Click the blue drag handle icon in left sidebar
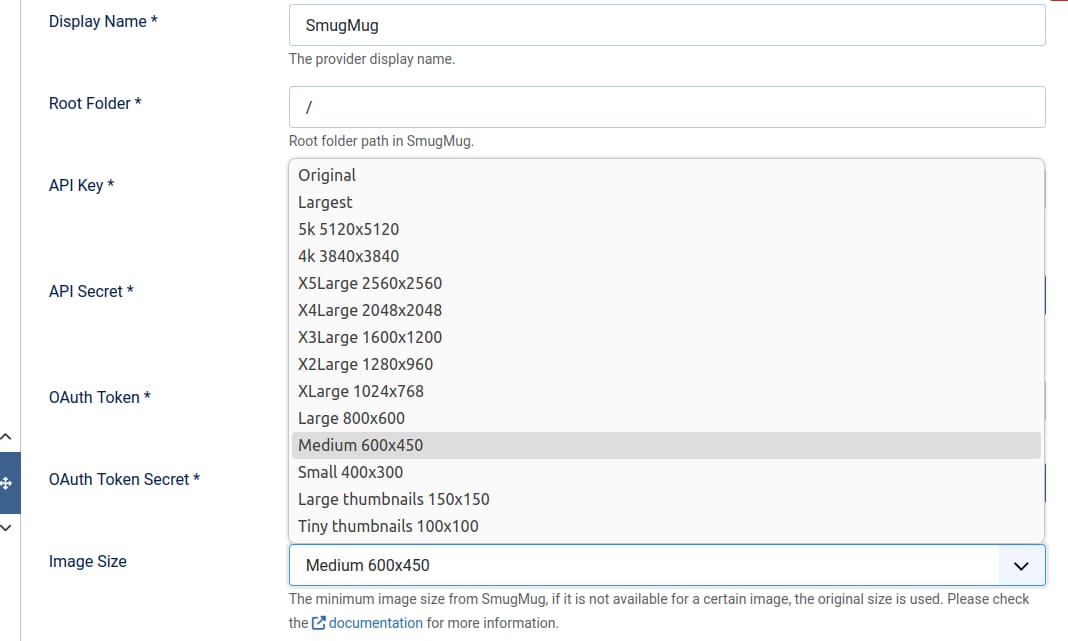1068x641 pixels. coord(9,483)
